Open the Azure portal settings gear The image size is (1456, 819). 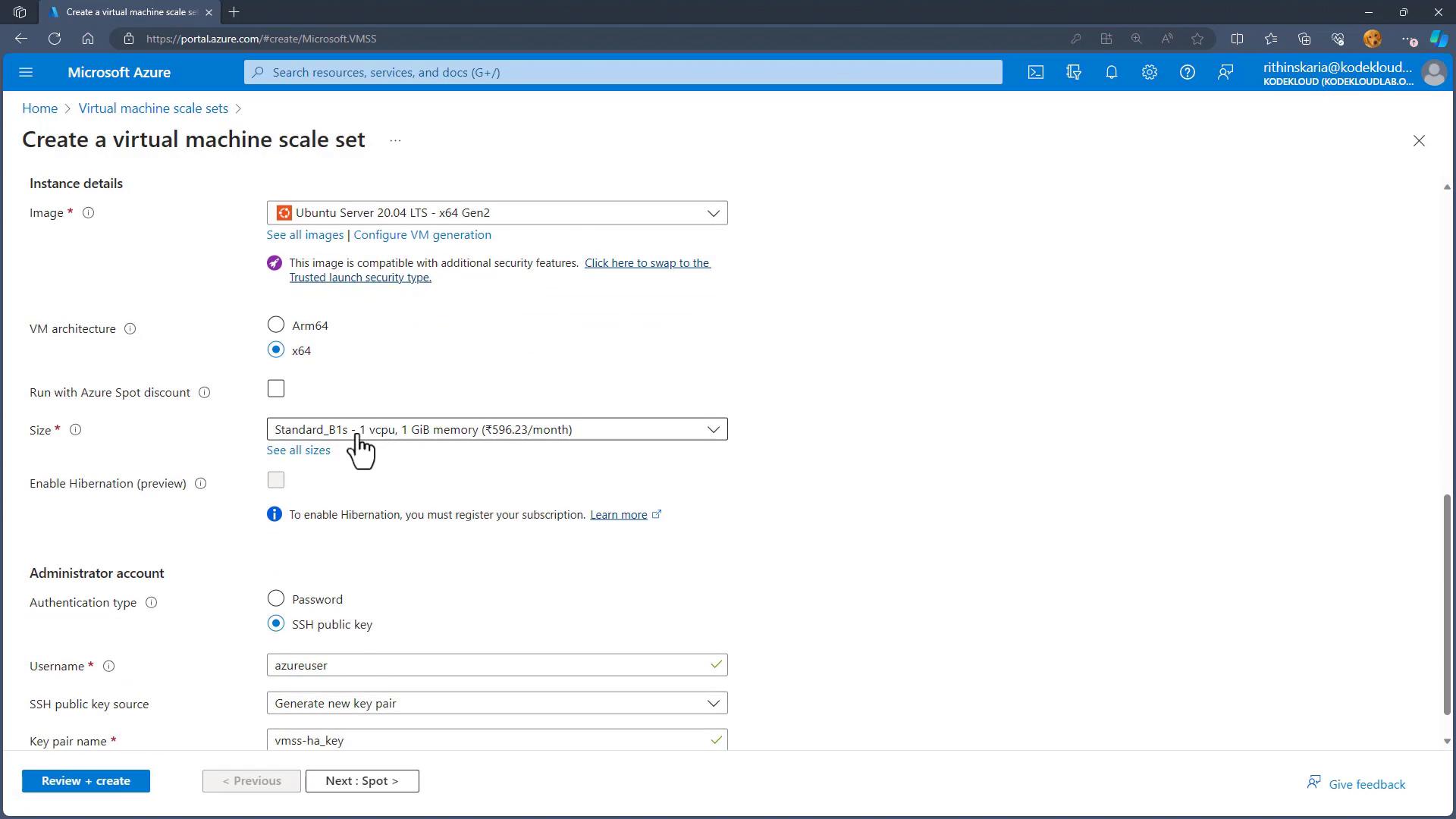(1149, 72)
